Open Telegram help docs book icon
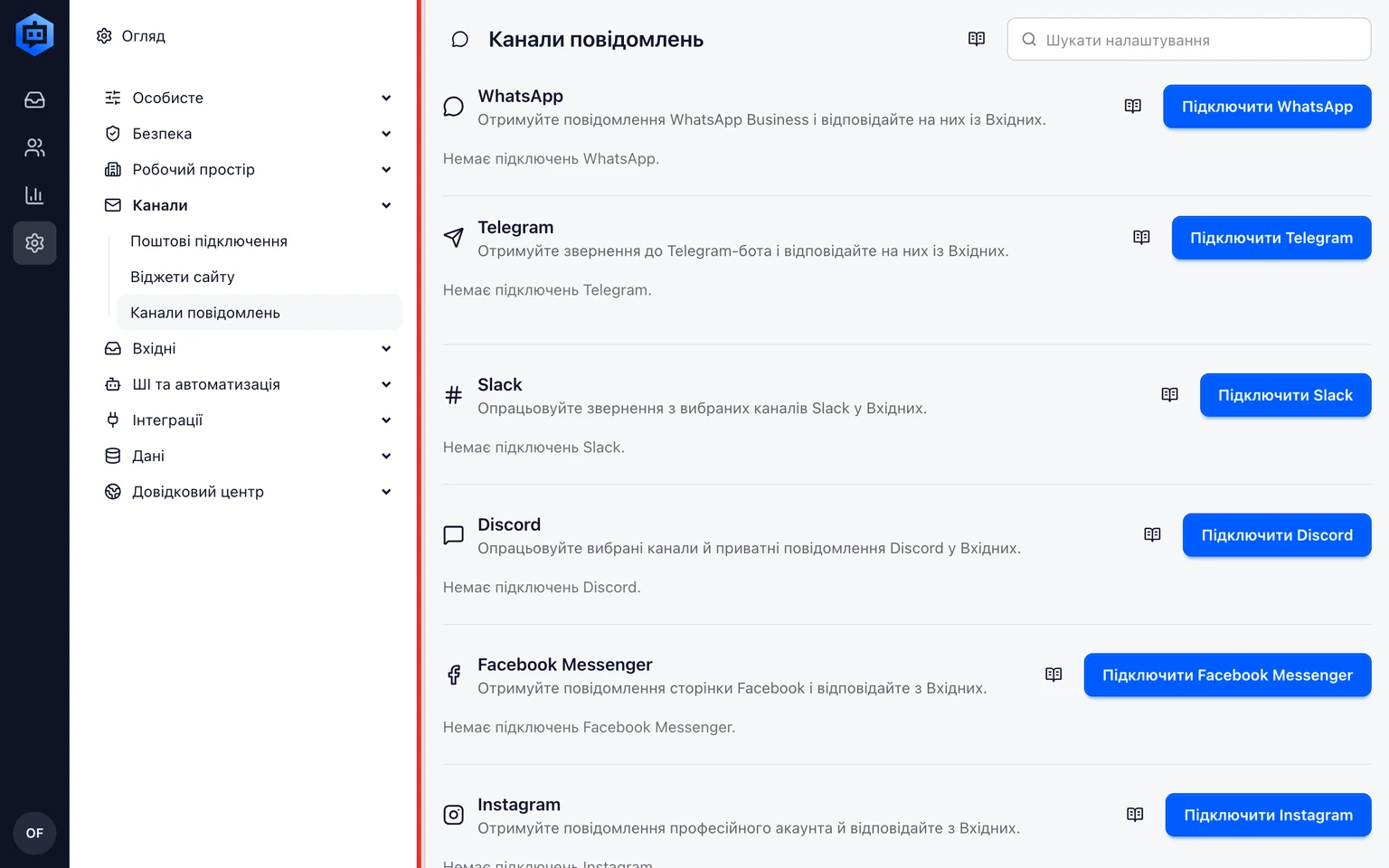 [x=1142, y=238]
